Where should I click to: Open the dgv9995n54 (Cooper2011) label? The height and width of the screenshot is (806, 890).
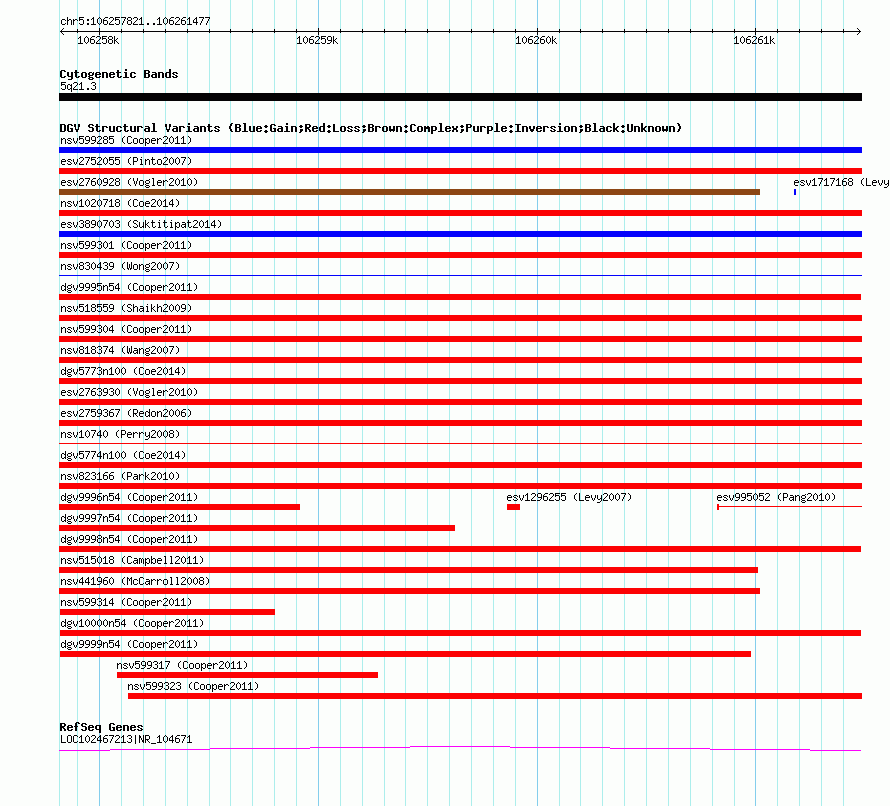[x=129, y=287]
